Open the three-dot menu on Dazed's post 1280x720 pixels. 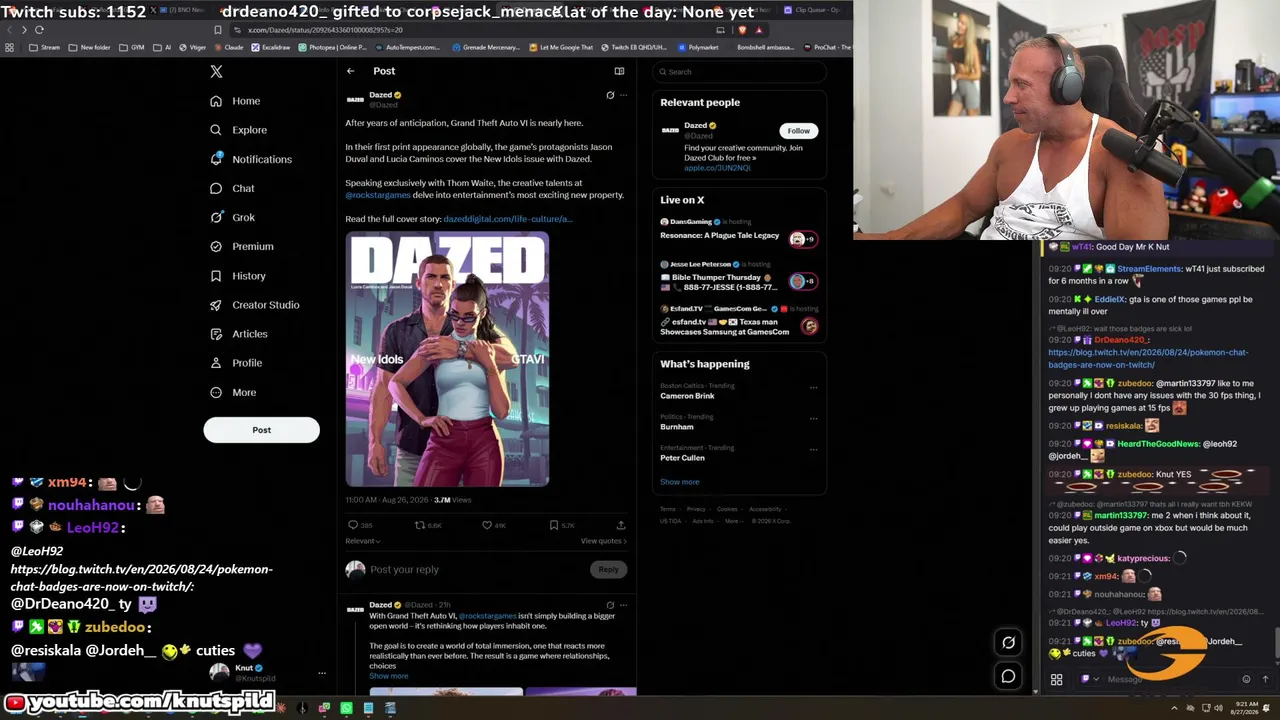tap(623, 95)
